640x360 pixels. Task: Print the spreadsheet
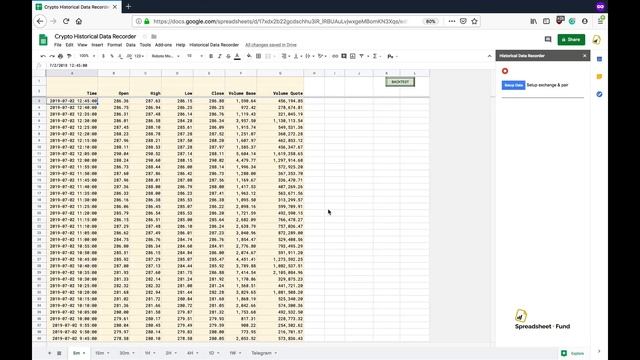tap(60, 56)
